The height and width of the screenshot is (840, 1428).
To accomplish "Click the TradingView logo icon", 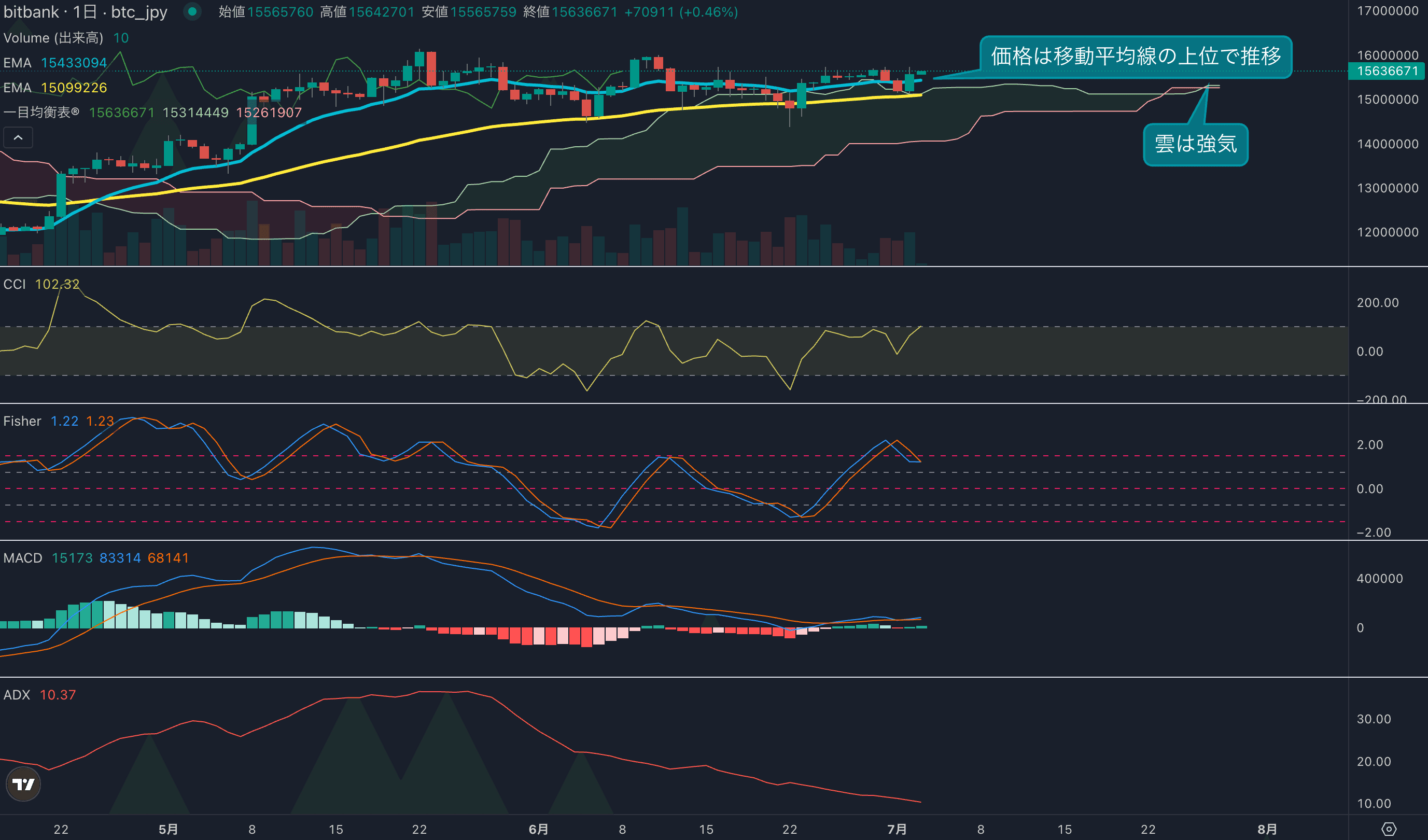I will coord(23,784).
